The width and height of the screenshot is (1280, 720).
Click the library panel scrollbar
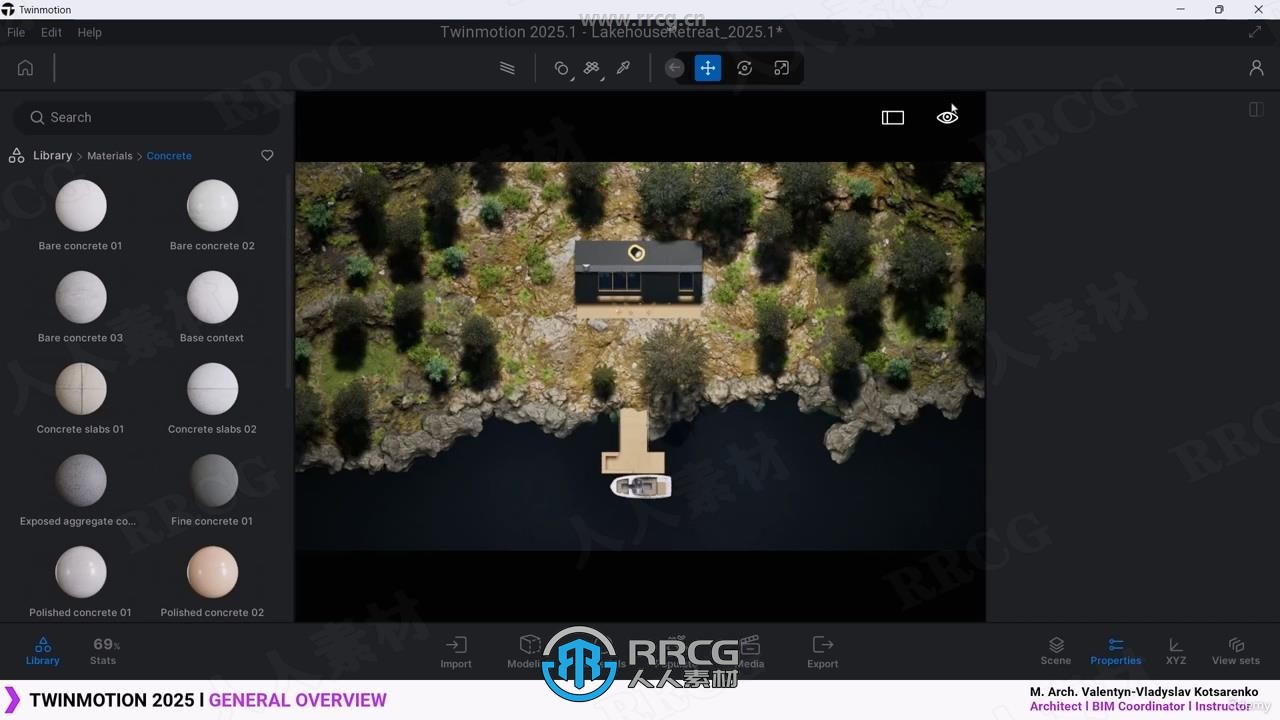(289, 282)
